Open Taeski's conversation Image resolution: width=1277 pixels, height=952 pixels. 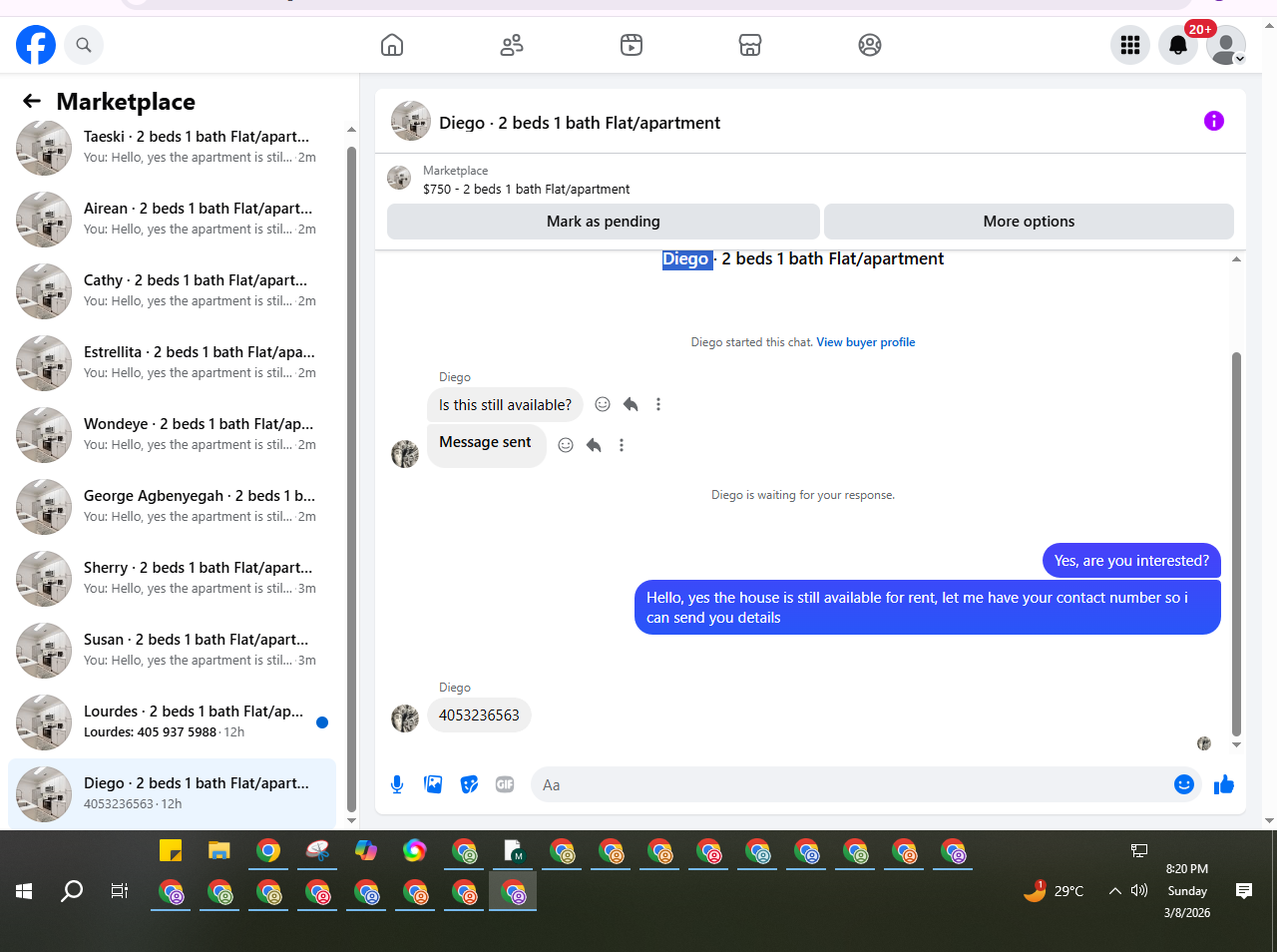[x=172, y=147]
